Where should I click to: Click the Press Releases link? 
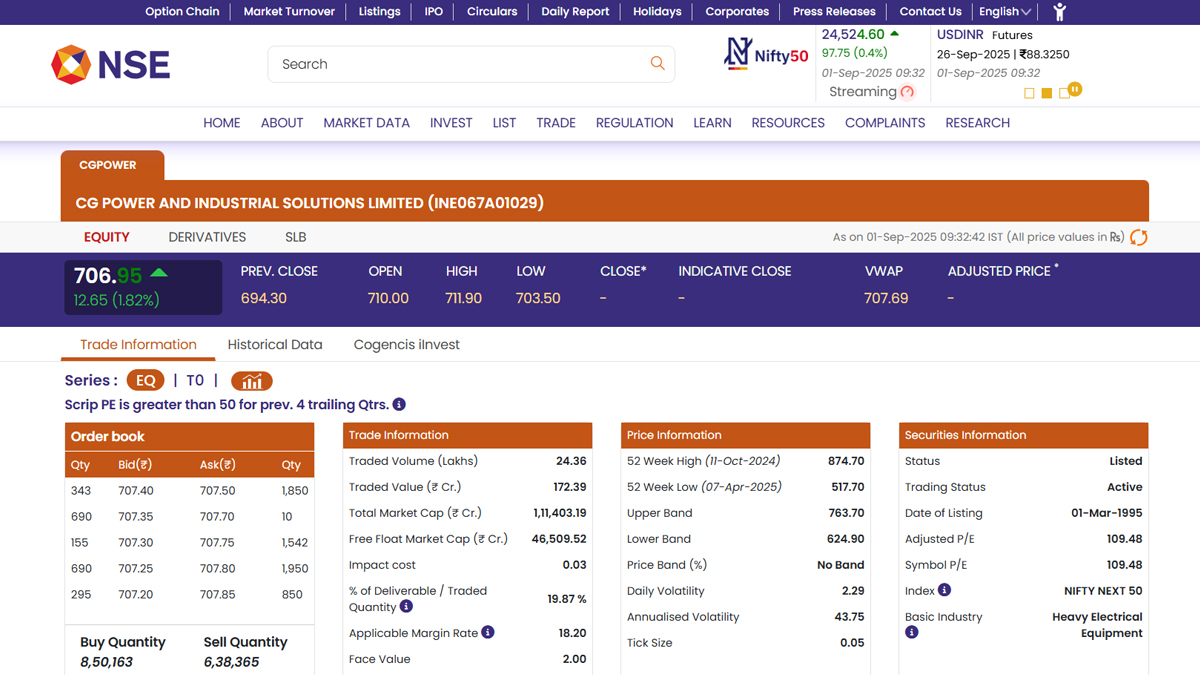[x=834, y=12]
